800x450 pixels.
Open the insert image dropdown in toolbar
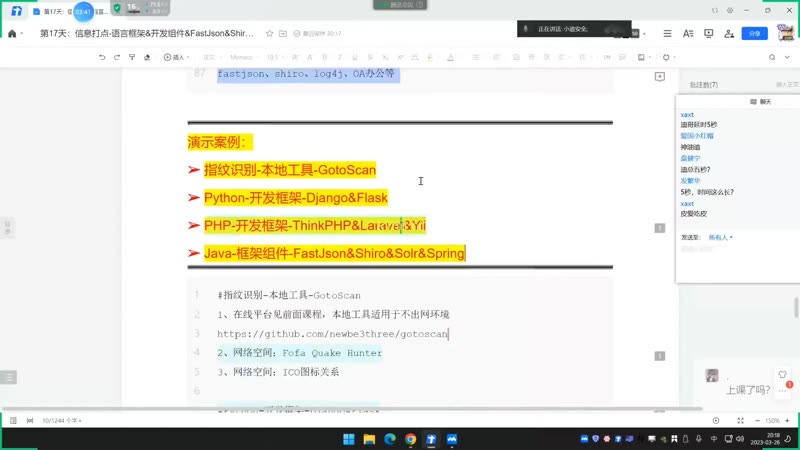644,57
